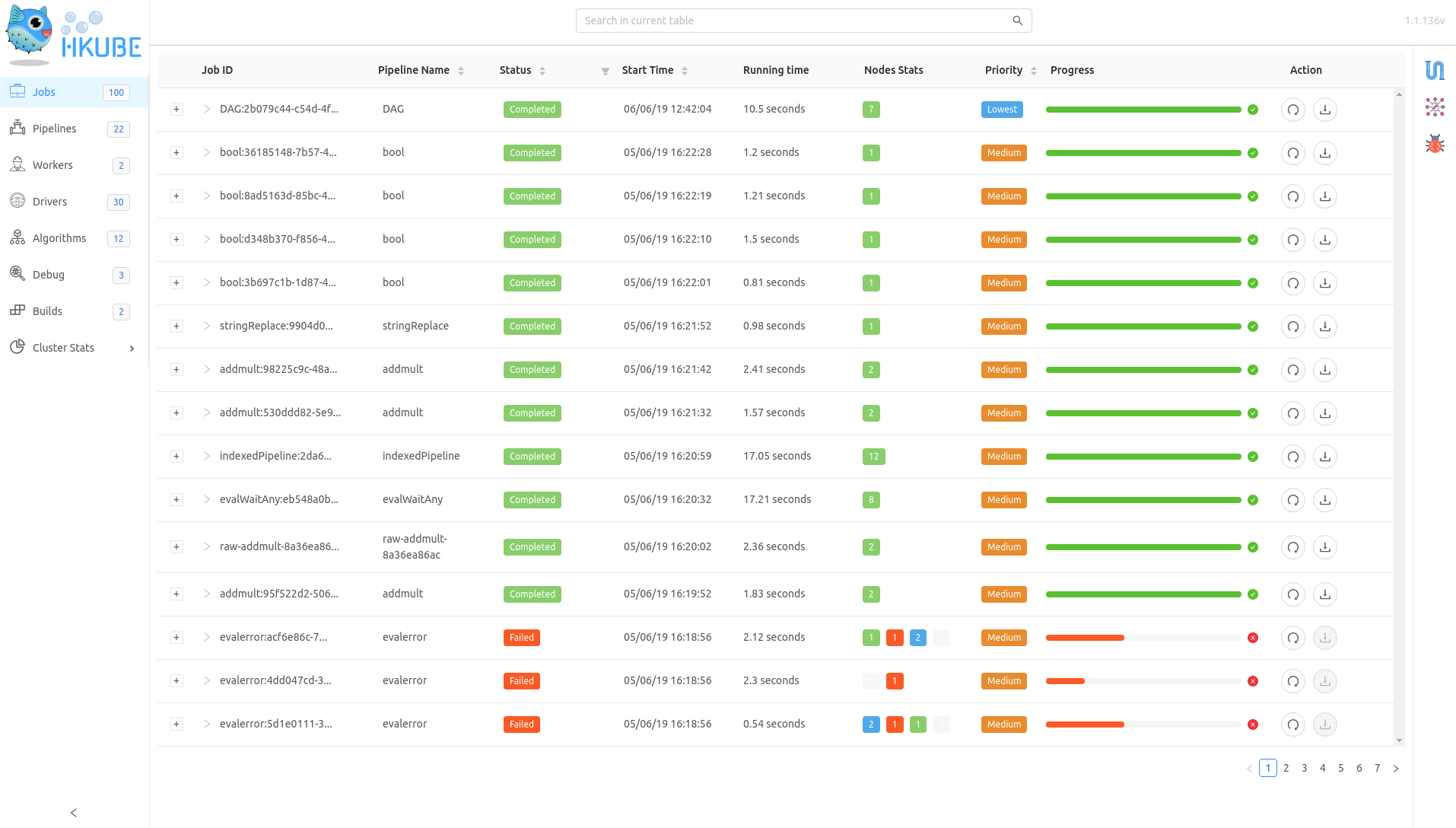The image size is (1456, 828).
Task: Click the rerun icon for the DAG job
Action: tap(1292, 110)
